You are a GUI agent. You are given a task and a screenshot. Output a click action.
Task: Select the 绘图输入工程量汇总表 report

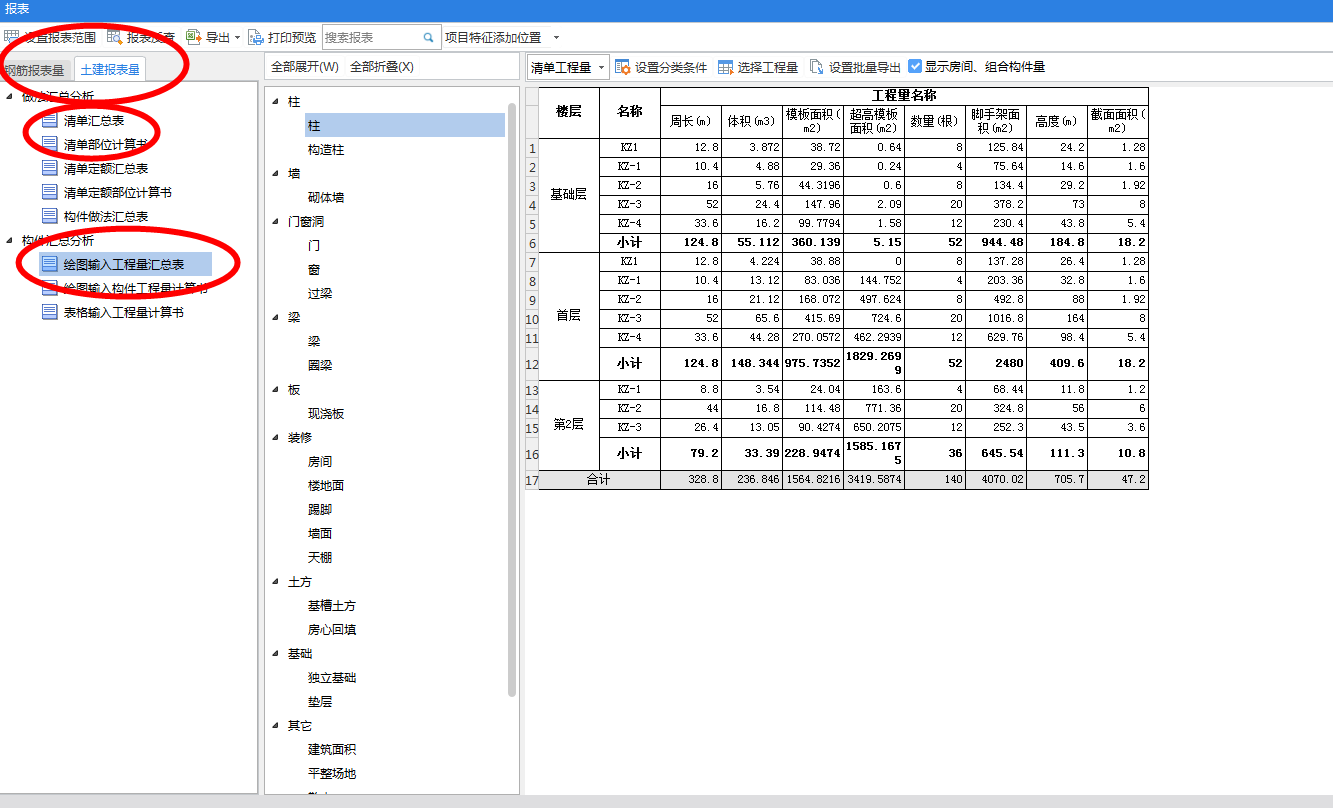(x=124, y=264)
